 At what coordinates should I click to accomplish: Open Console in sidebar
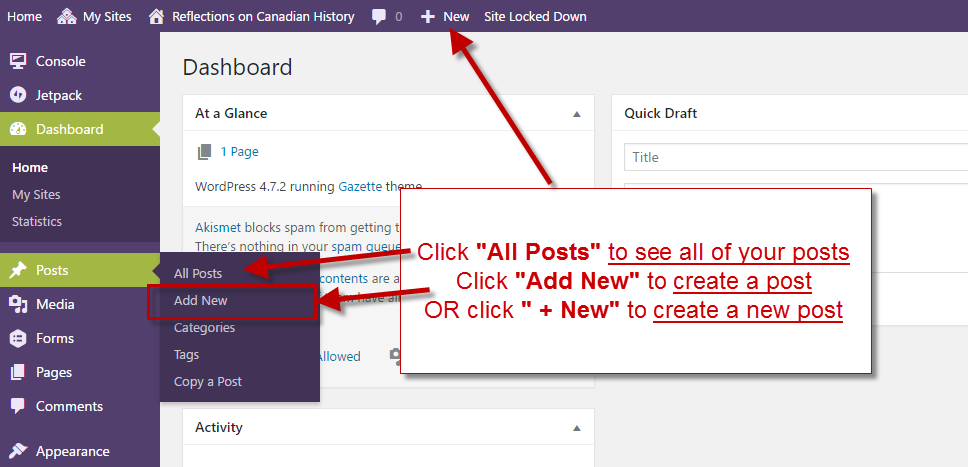[x=60, y=61]
